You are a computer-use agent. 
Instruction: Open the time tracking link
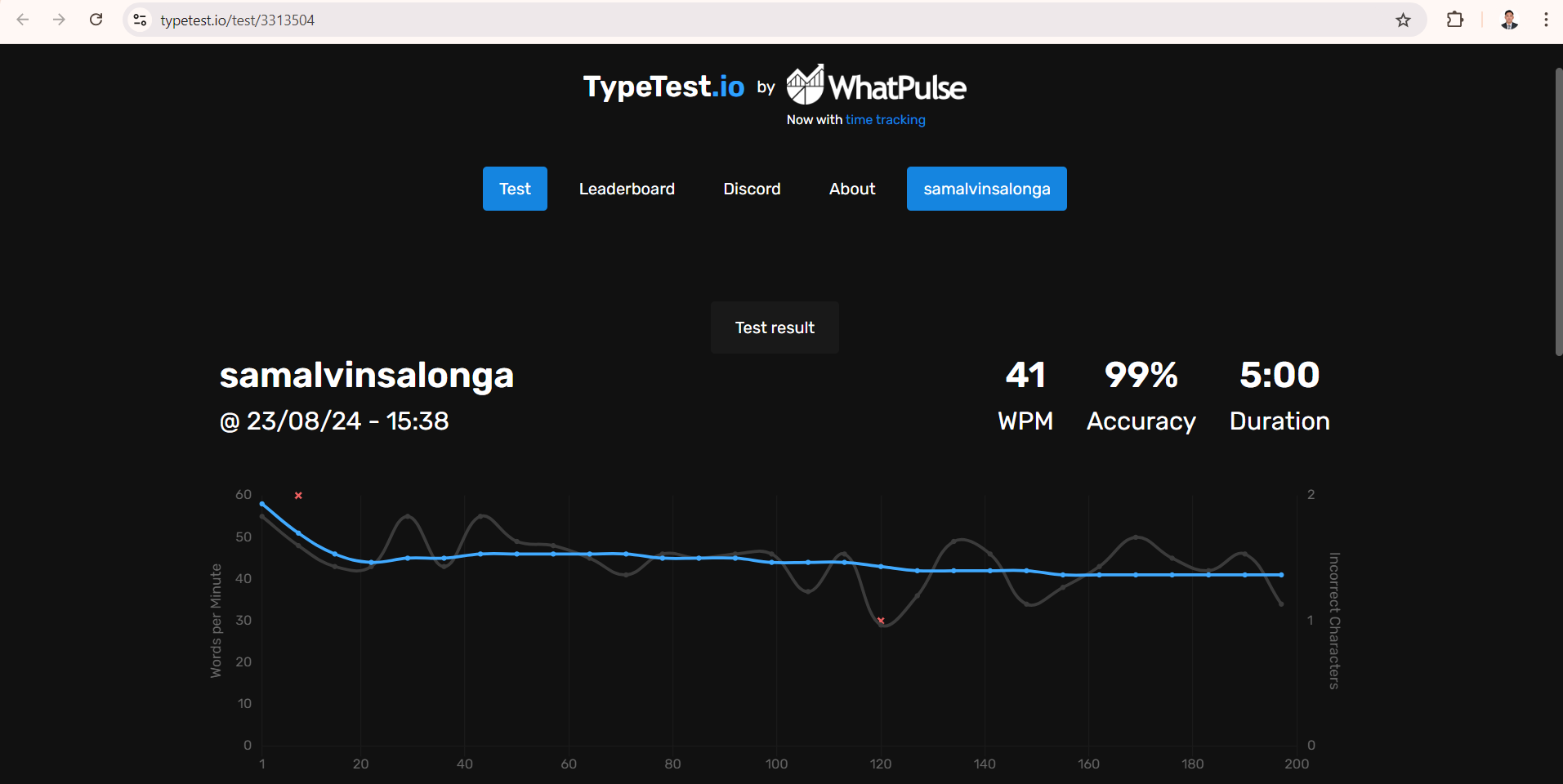pyautogui.click(x=885, y=120)
